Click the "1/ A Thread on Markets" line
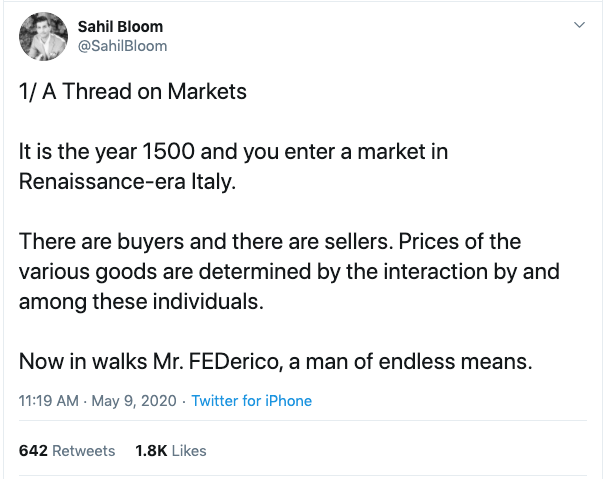The width and height of the screenshot is (606, 479). pos(133,93)
